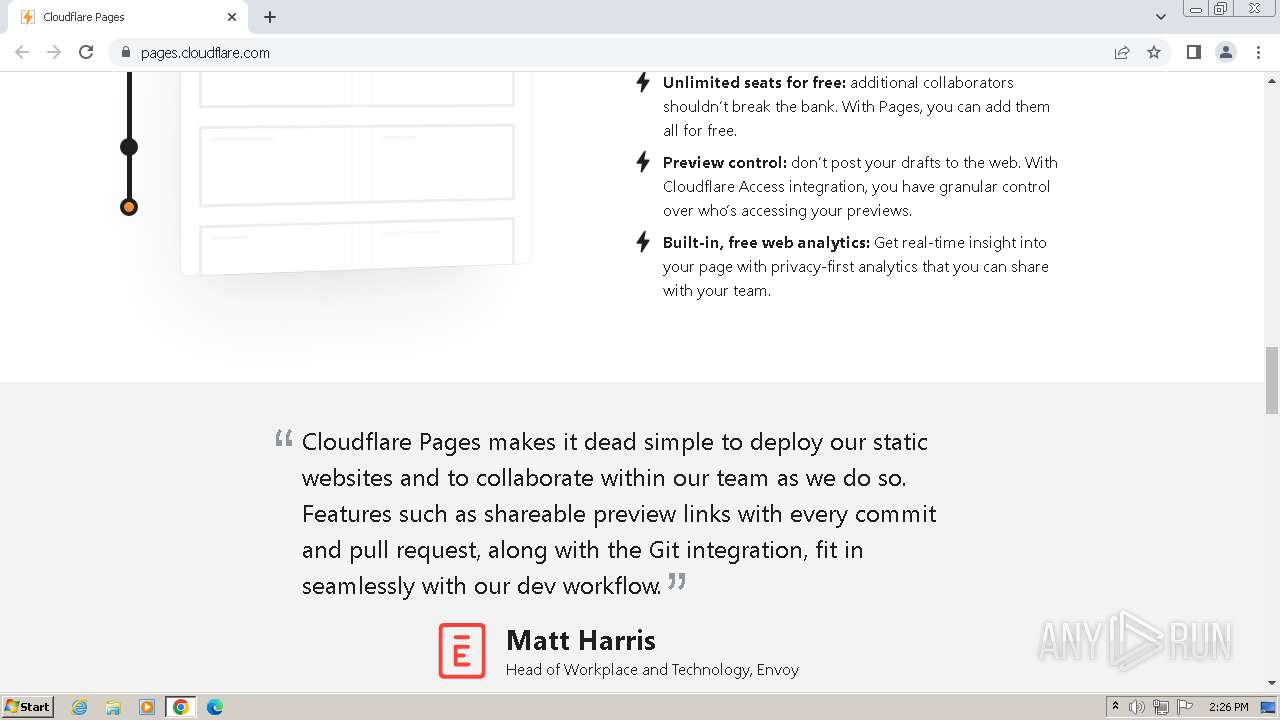
Task: Click the vertical scrollbar thumb
Action: click(x=1272, y=380)
